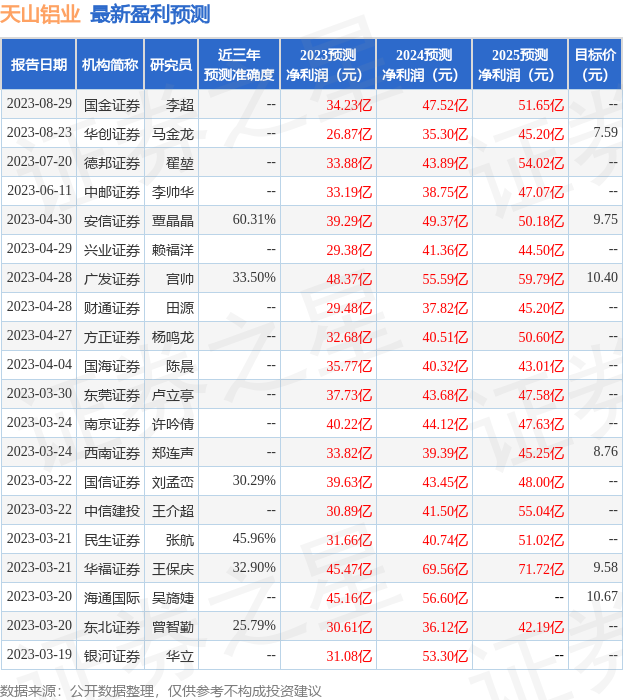Click the 安信证券 institution cell
Screen dimensions: 623x700
point(112,221)
